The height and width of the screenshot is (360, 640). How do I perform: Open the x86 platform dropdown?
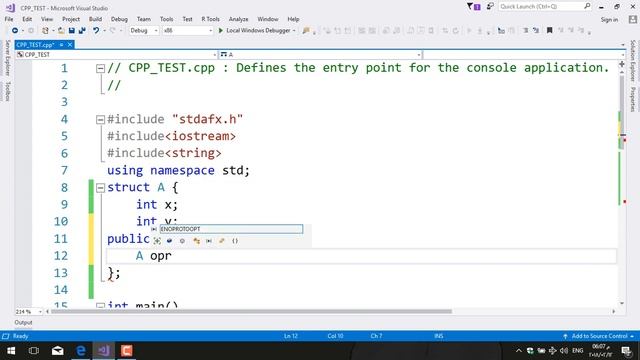(x=187, y=31)
